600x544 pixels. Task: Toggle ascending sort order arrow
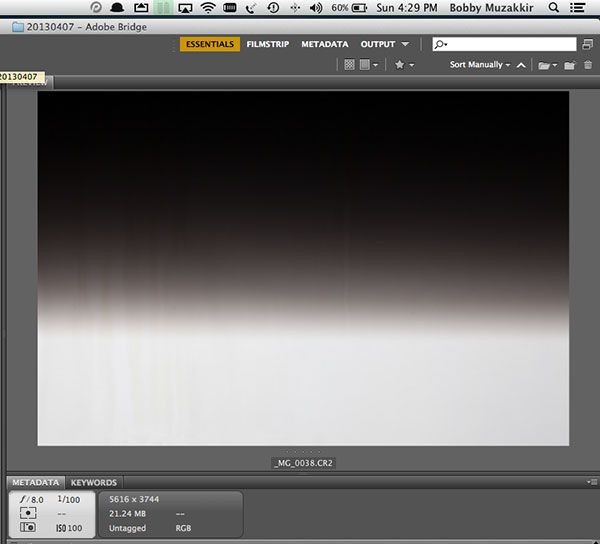(x=521, y=65)
